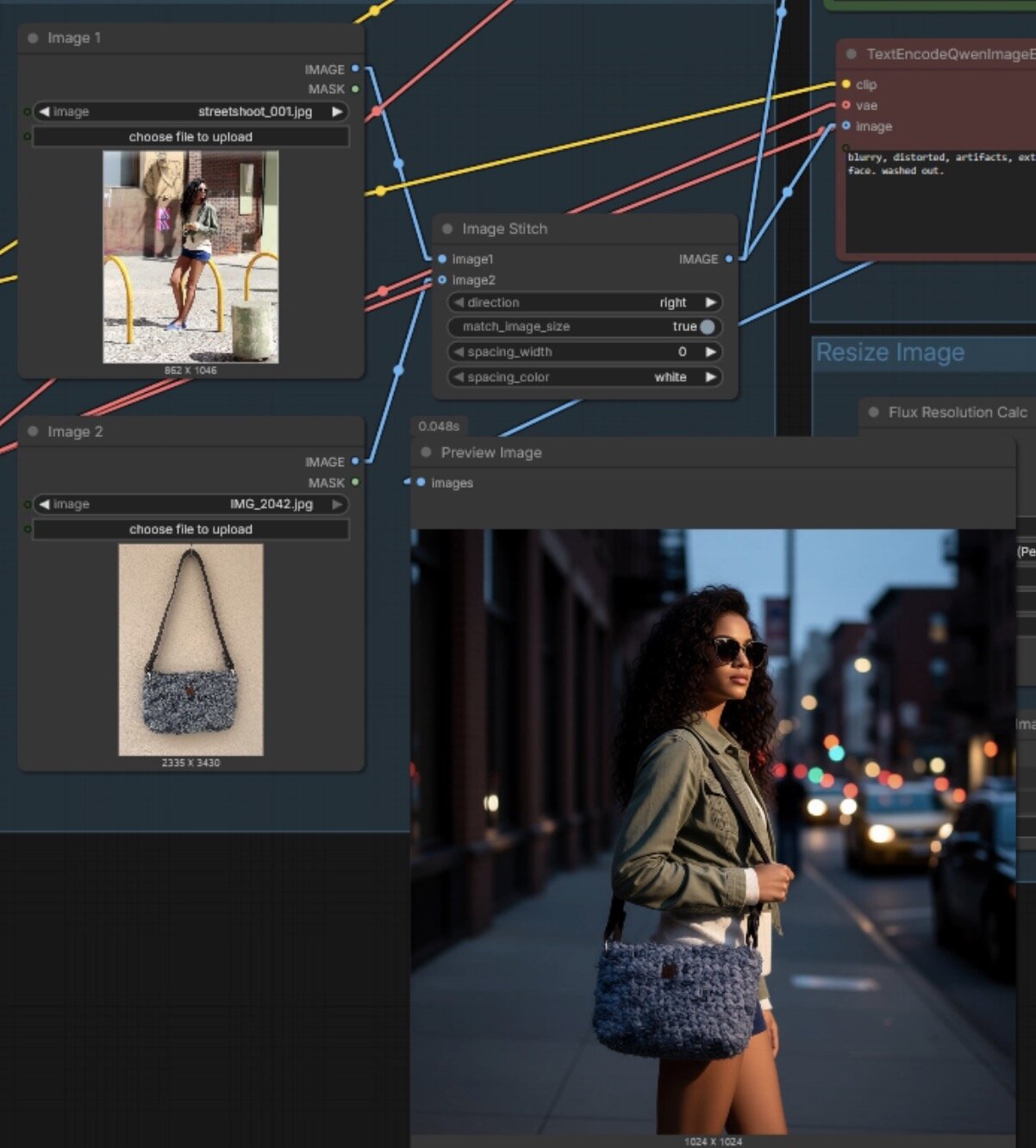Decrease spacing_width value

(x=459, y=352)
